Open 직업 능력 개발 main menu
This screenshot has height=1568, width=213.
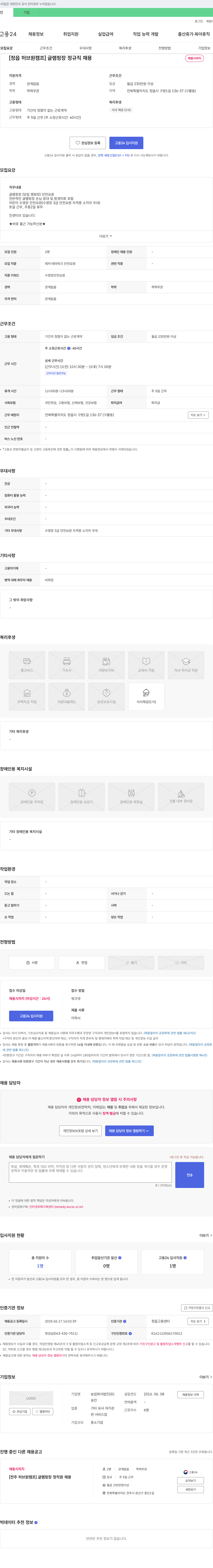pos(146,34)
